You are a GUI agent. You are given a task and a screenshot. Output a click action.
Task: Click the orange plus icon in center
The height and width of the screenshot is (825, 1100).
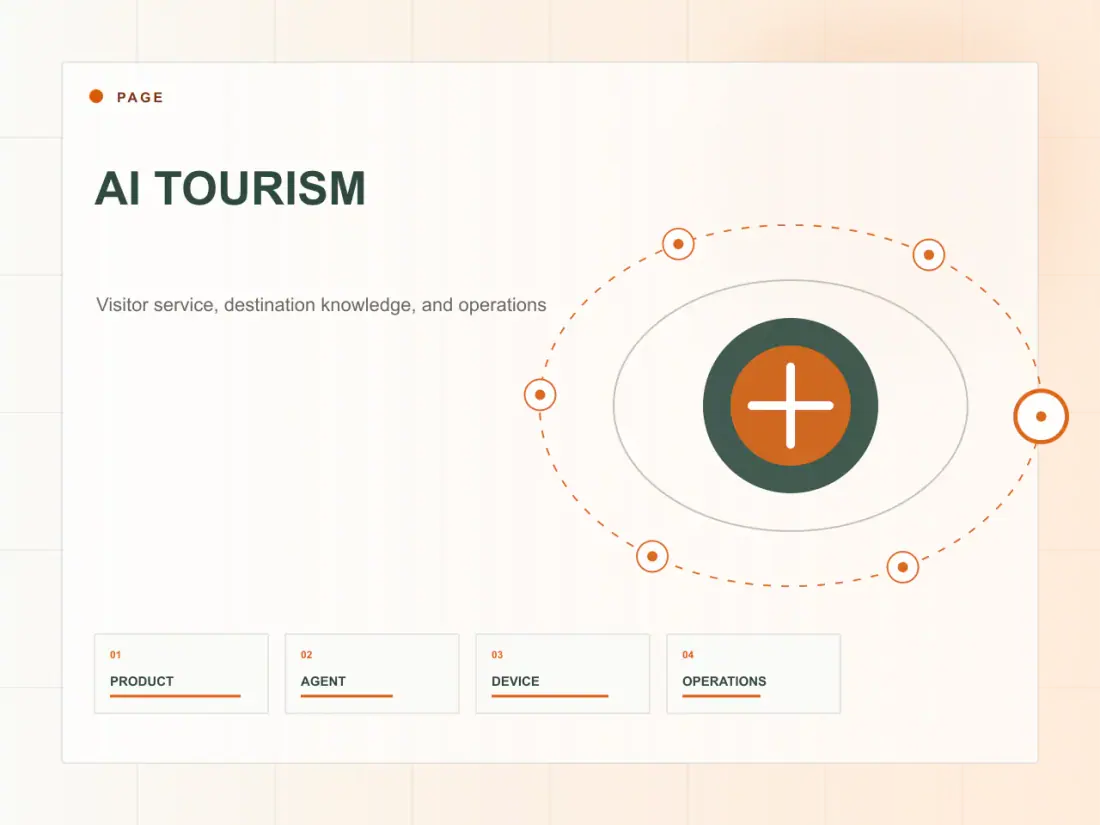[x=791, y=405]
